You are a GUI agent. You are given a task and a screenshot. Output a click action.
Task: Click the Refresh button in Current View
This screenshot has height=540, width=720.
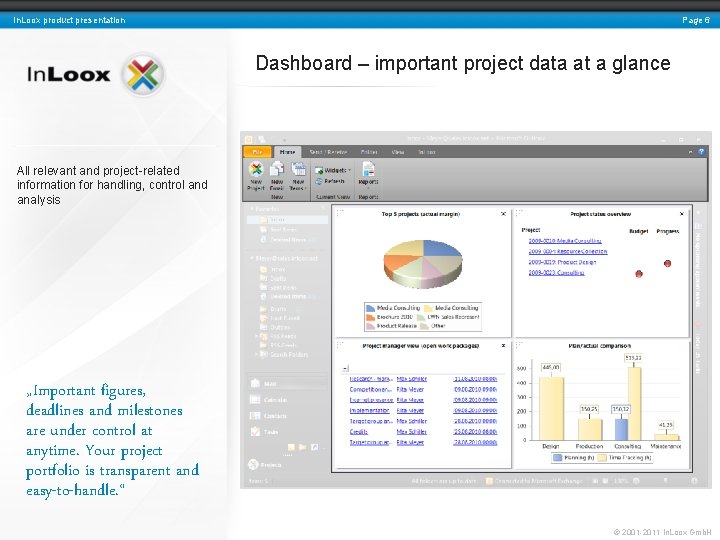click(x=330, y=181)
